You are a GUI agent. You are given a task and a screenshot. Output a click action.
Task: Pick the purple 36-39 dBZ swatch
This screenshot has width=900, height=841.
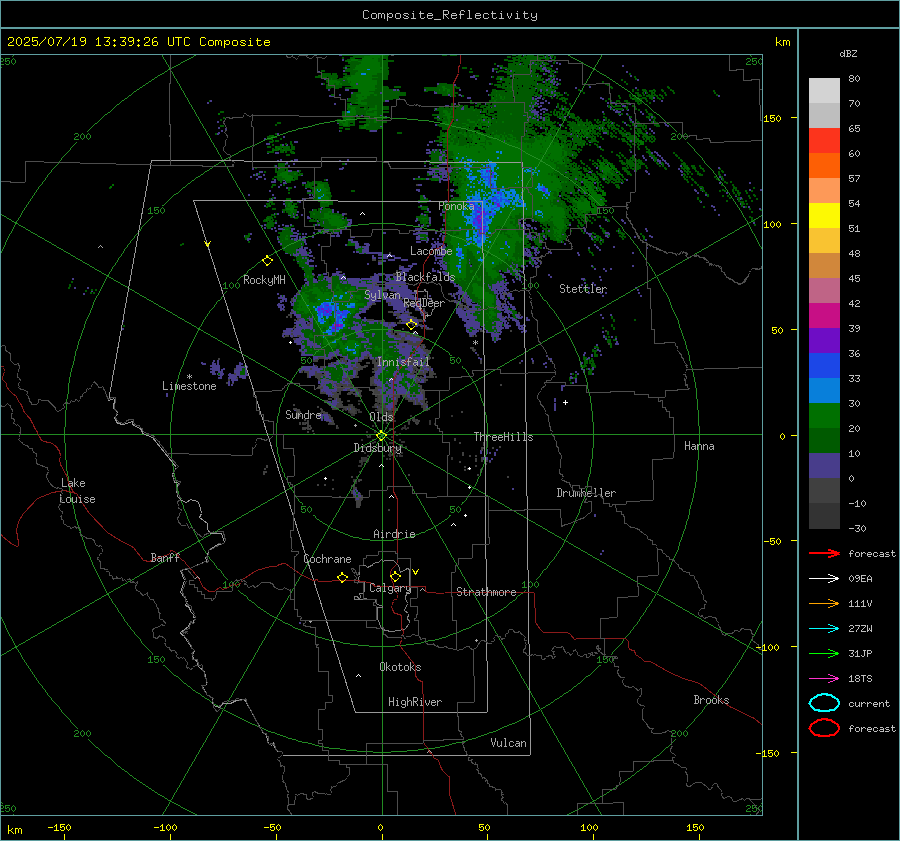click(824, 340)
